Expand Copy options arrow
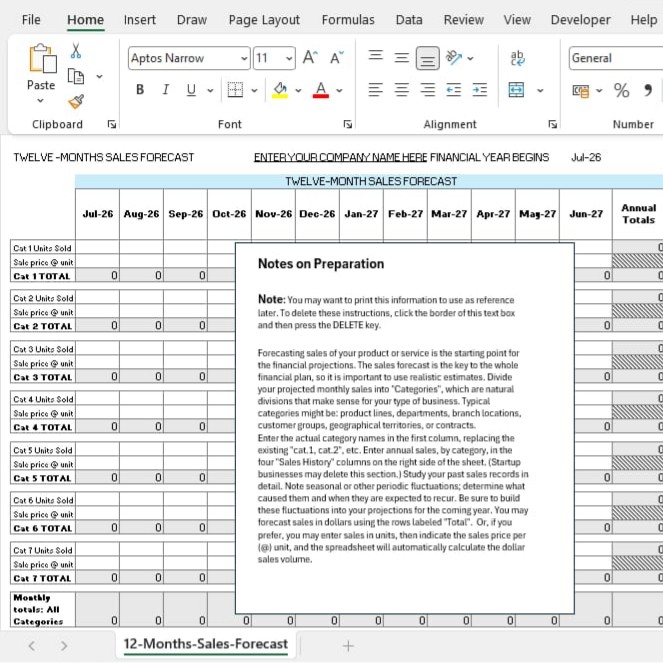Screen dimensions: 663x663 [99, 77]
